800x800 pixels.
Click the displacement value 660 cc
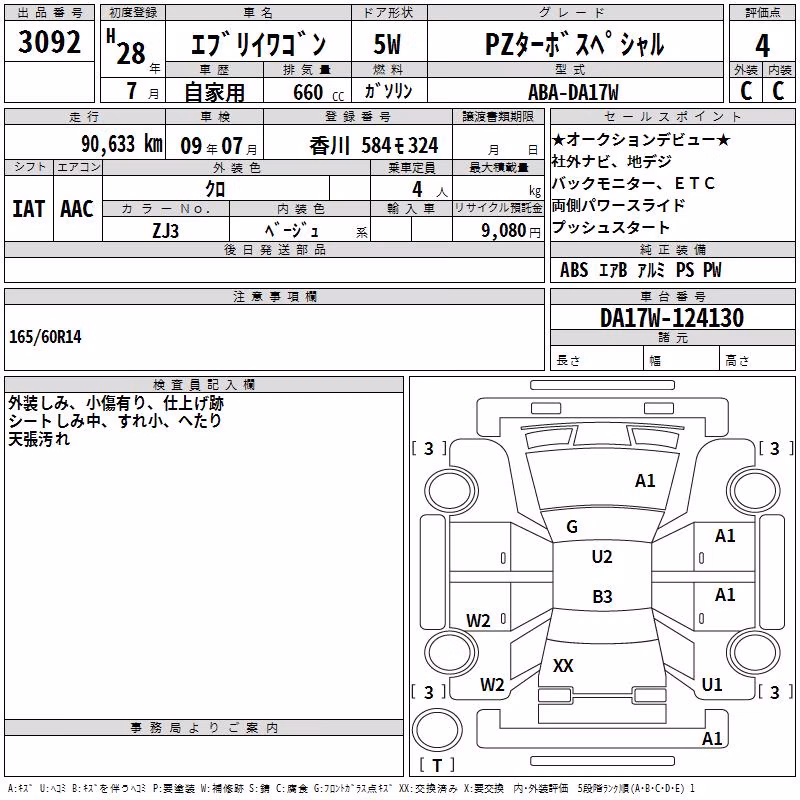318,93
